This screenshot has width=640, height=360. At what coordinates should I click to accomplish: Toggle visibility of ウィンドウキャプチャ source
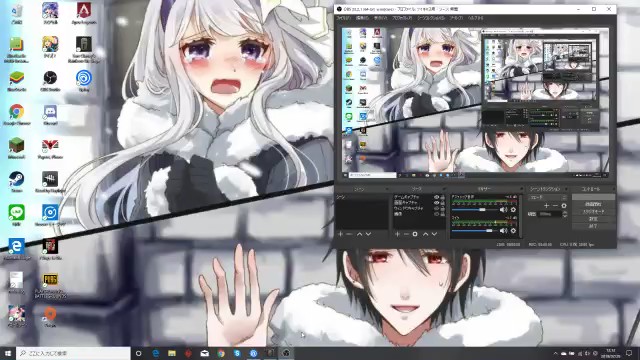436,208
